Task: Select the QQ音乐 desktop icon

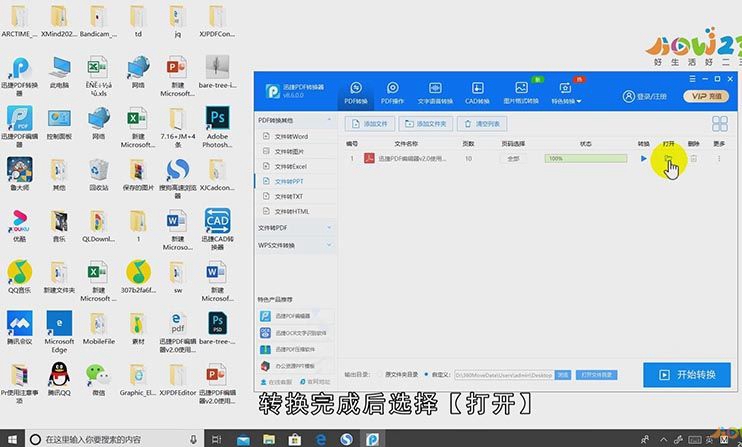Action: coord(19,277)
